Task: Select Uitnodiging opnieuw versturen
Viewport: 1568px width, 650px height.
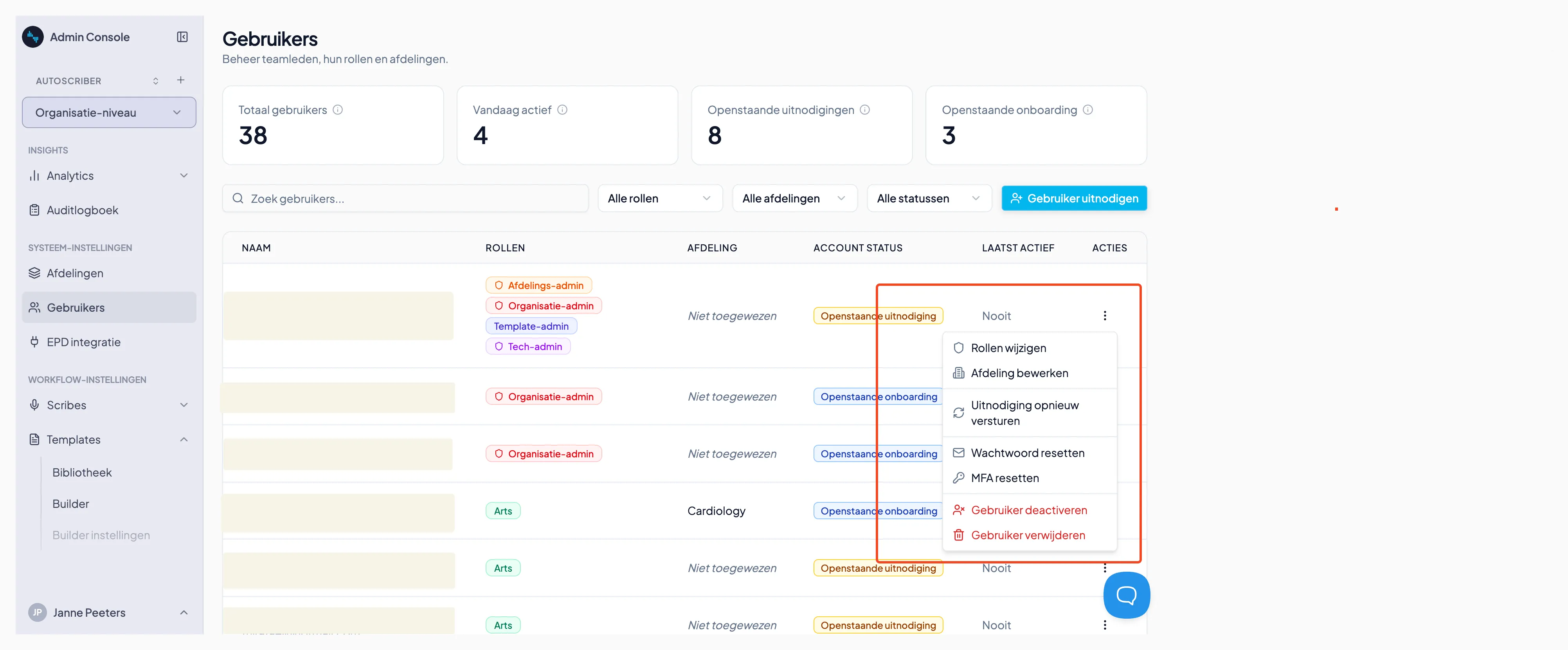Action: 1029,412
